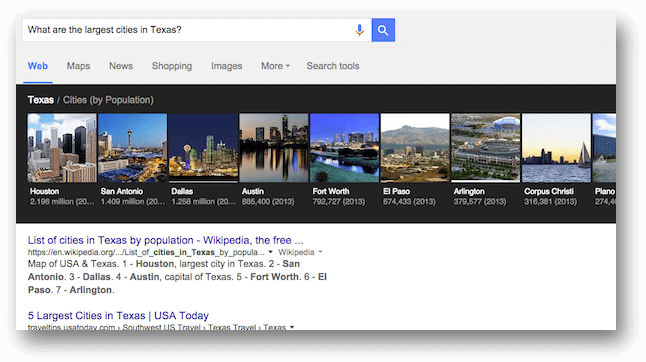Click the Arlington name label

[x=469, y=192]
